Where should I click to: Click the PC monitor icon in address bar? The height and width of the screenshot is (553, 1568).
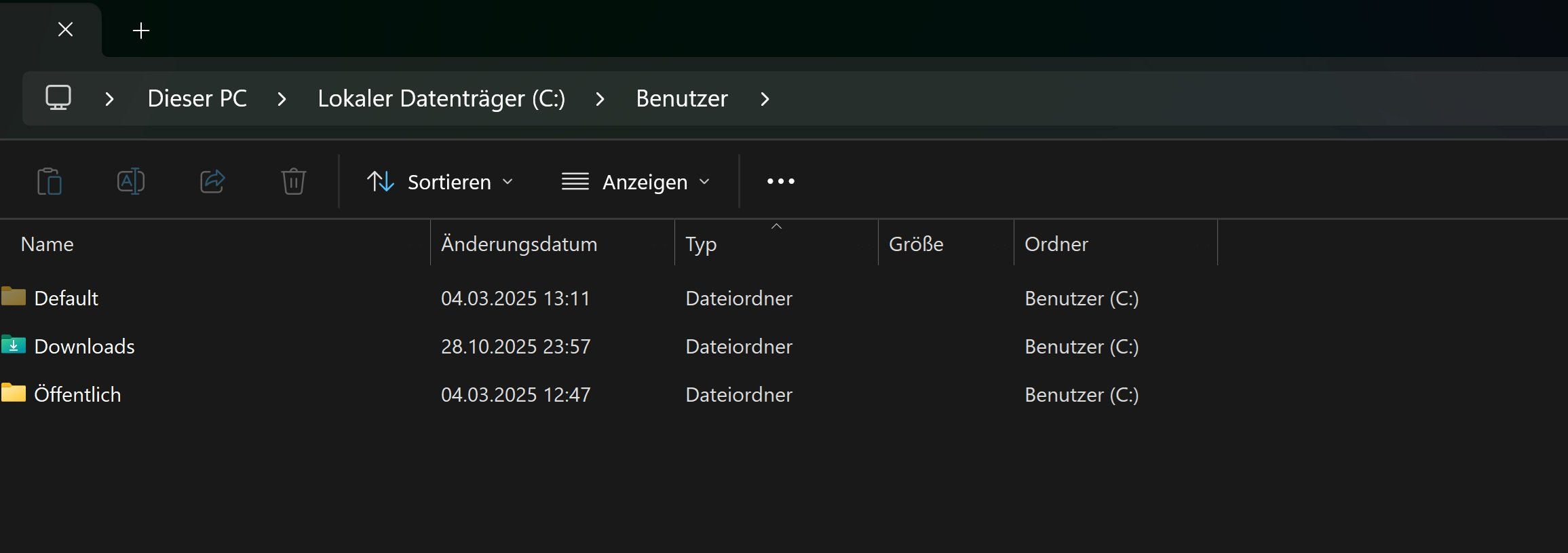point(58,98)
